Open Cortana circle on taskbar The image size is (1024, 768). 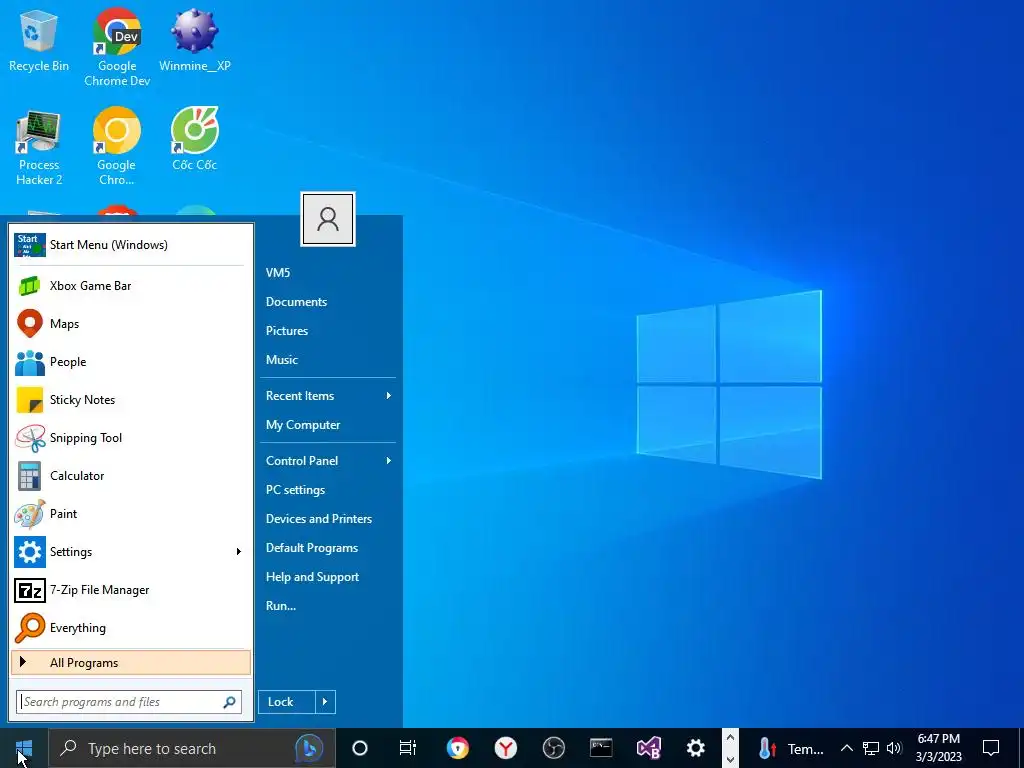360,748
